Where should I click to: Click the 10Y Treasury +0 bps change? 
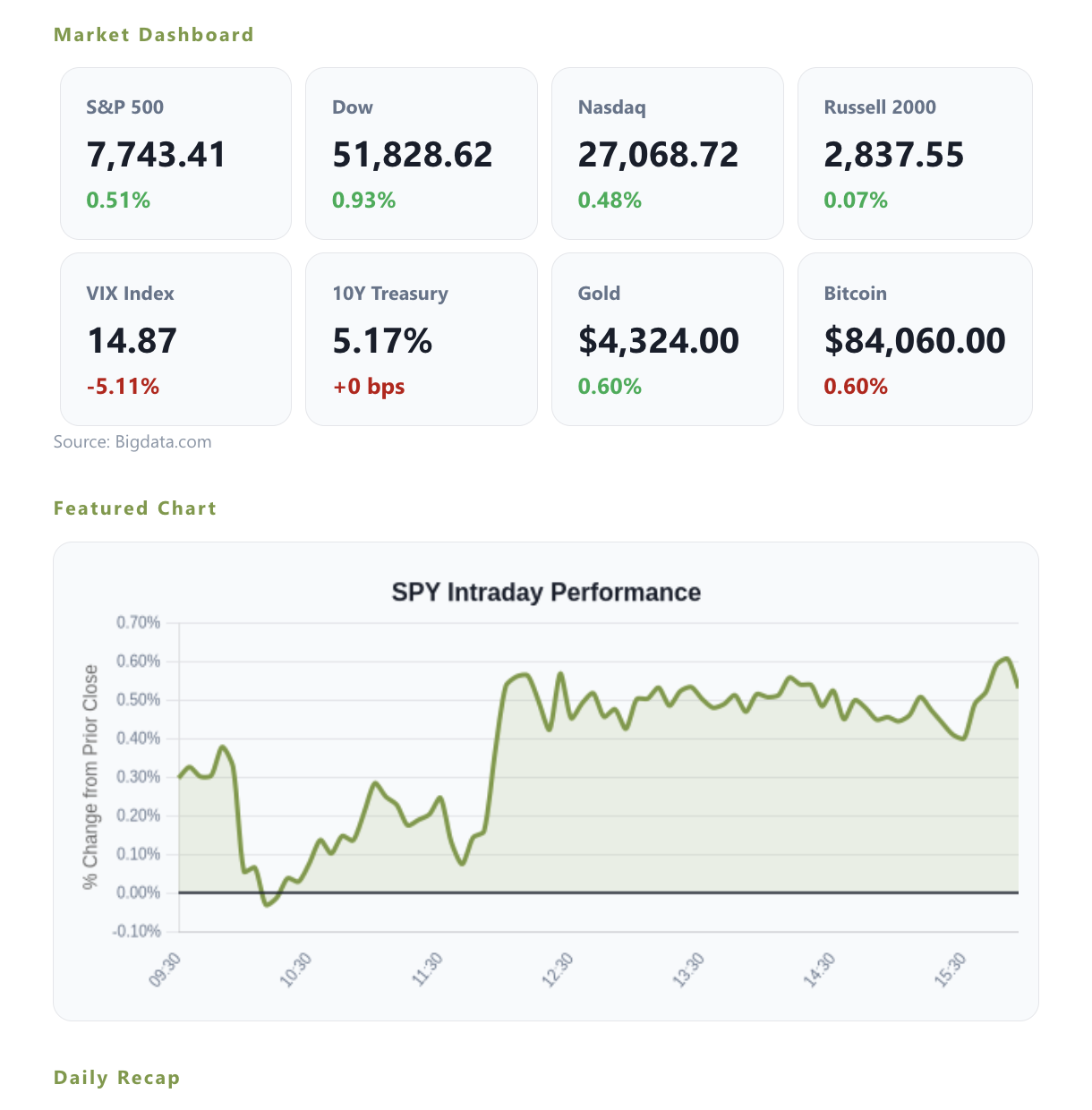click(369, 387)
